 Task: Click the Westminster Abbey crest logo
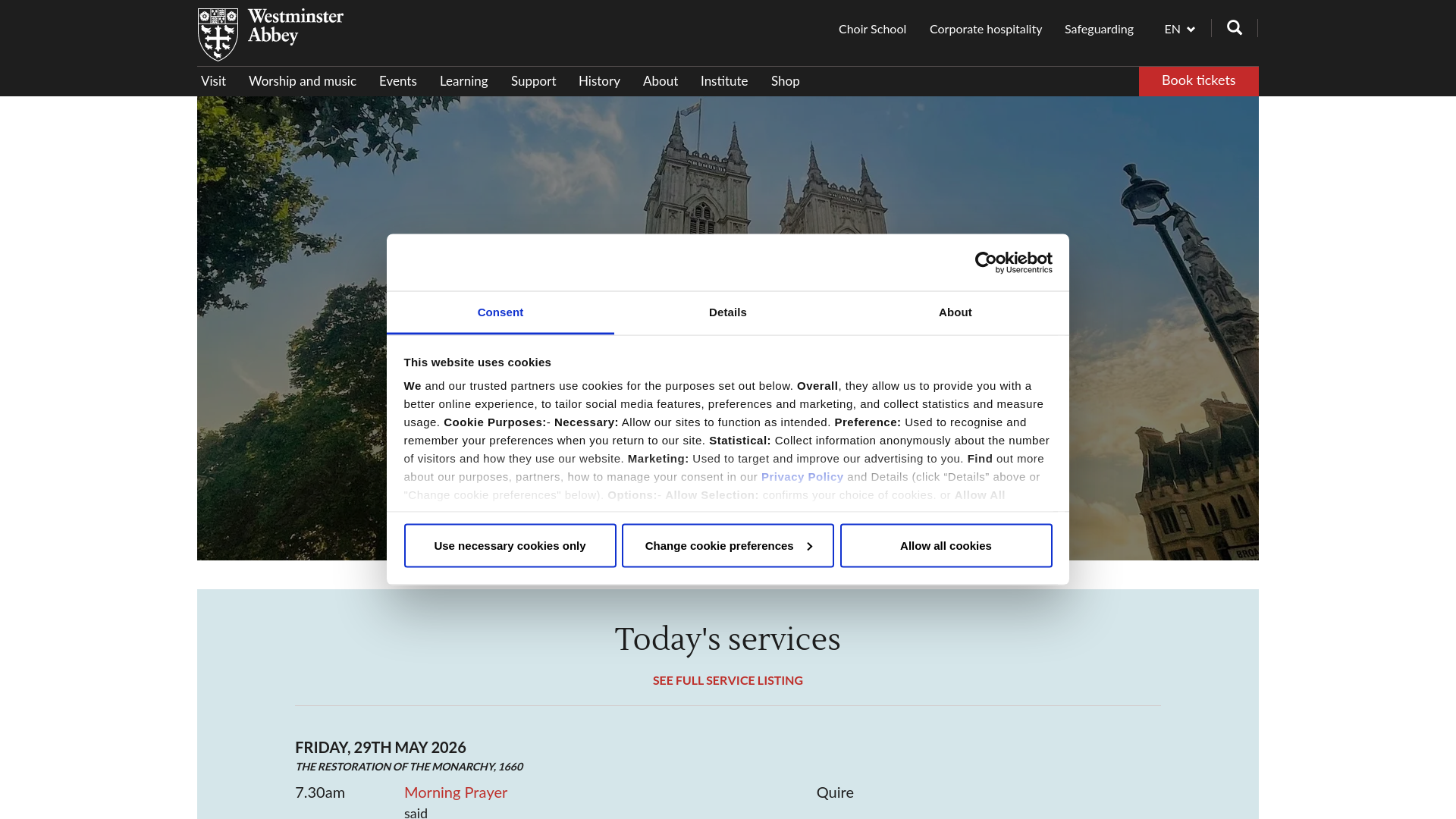coord(271,34)
